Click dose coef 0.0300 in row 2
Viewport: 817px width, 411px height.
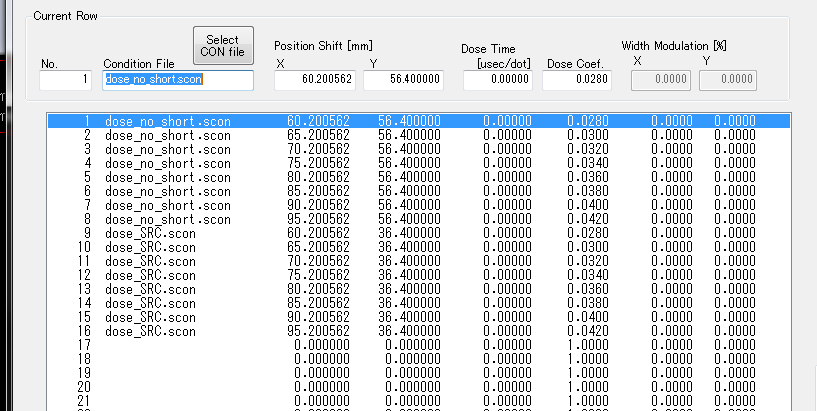[588, 135]
